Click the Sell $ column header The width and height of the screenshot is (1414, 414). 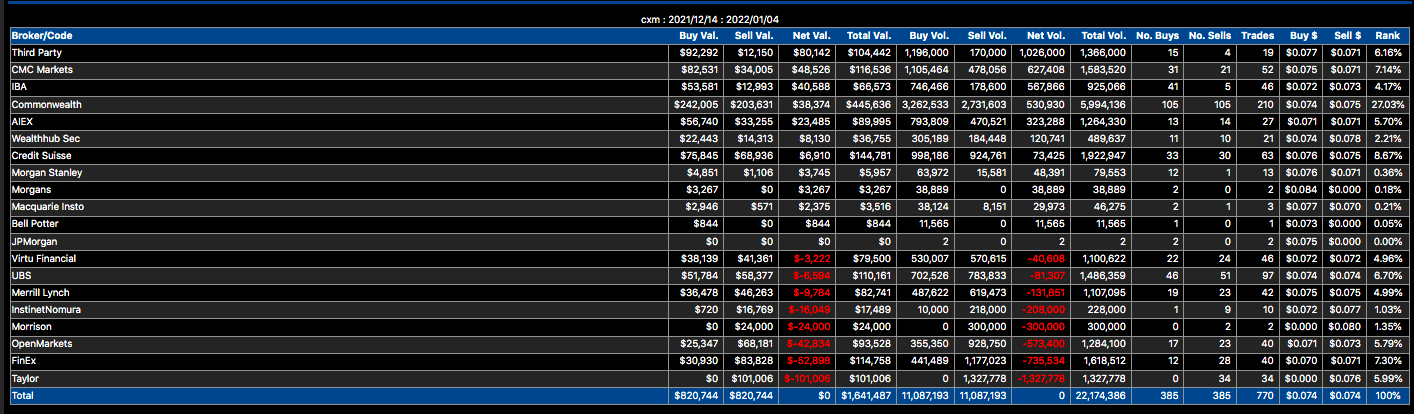click(x=1349, y=36)
